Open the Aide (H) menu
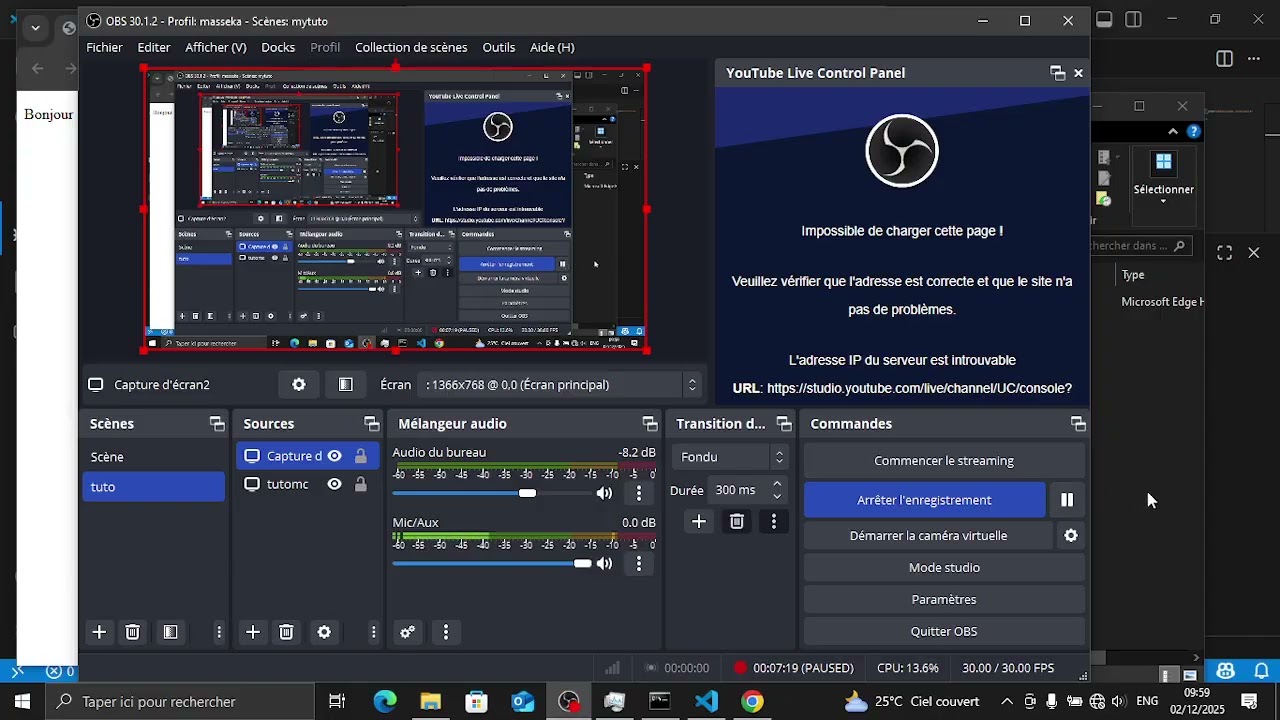Screen dimensions: 1280x720 [x=552, y=47]
